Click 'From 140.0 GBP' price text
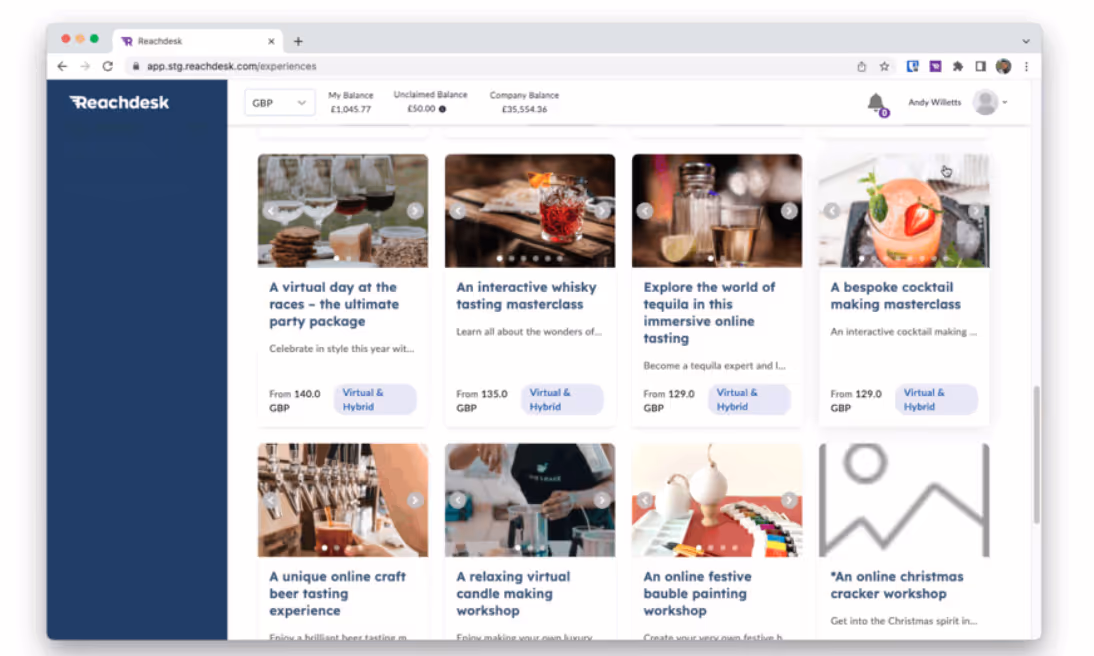This screenshot has height=656, width=1094. 294,401
